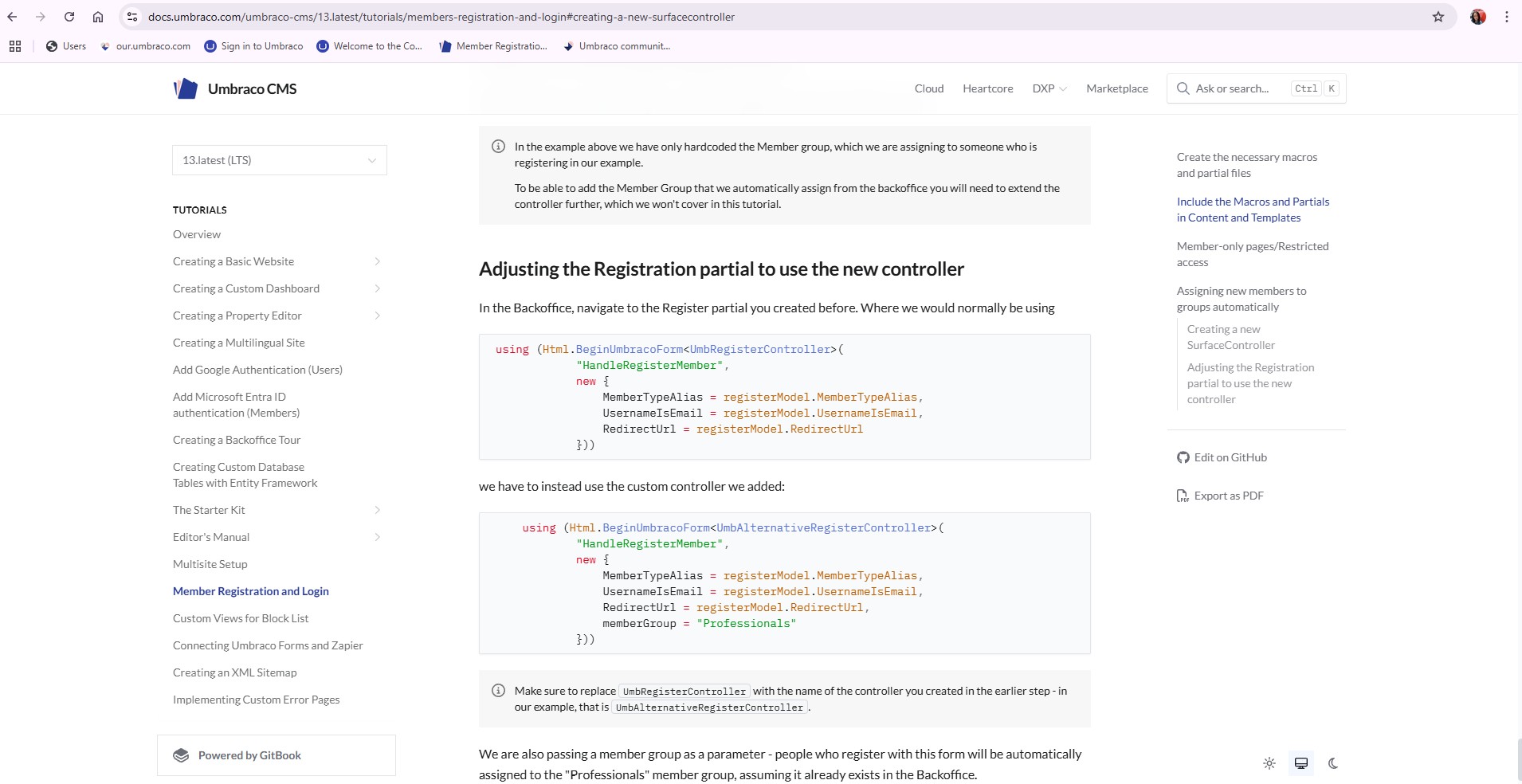Open the Cloud nav item
This screenshot has width=1522, height=784.
click(929, 88)
